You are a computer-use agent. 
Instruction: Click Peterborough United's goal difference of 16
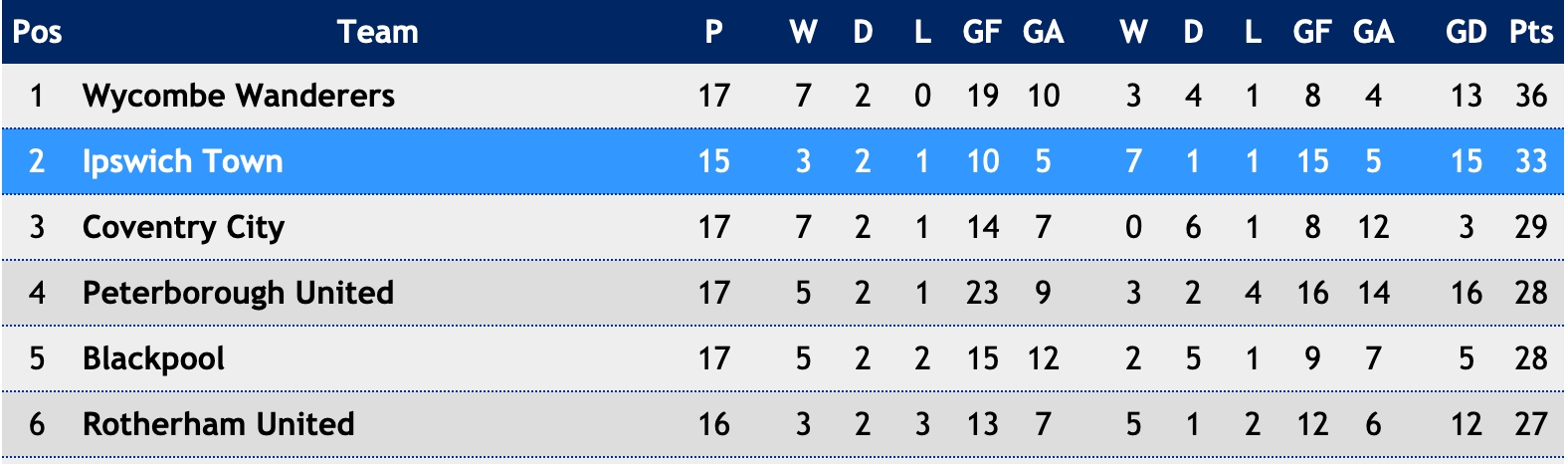click(1467, 293)
